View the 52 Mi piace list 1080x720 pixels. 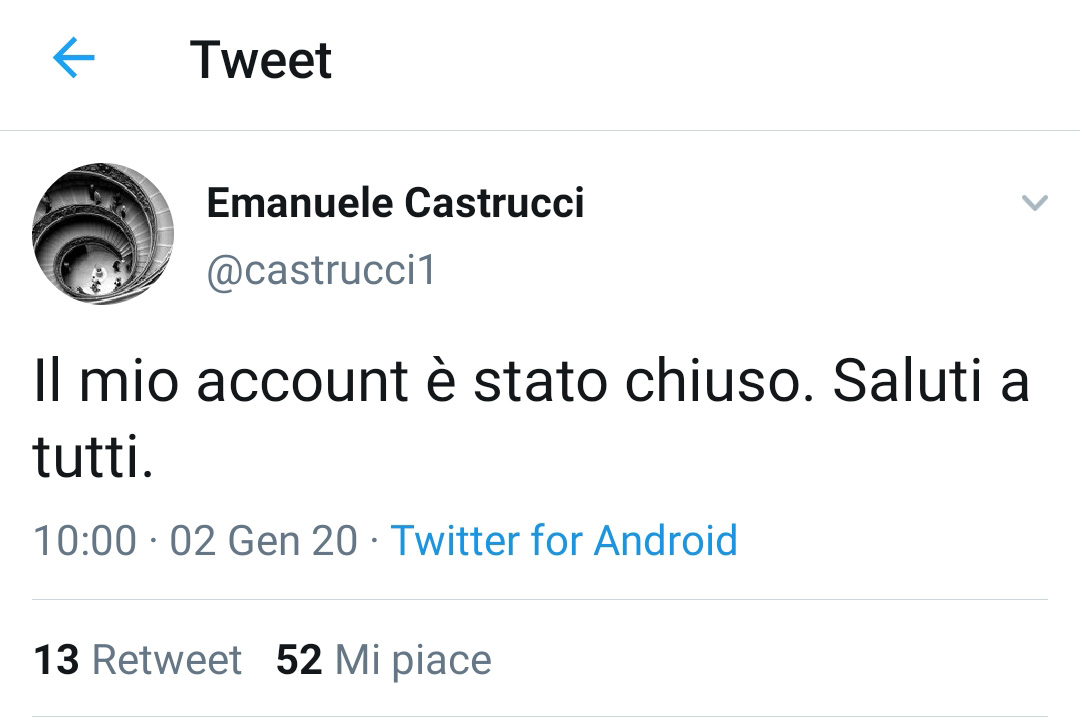(x=384, y=659)
